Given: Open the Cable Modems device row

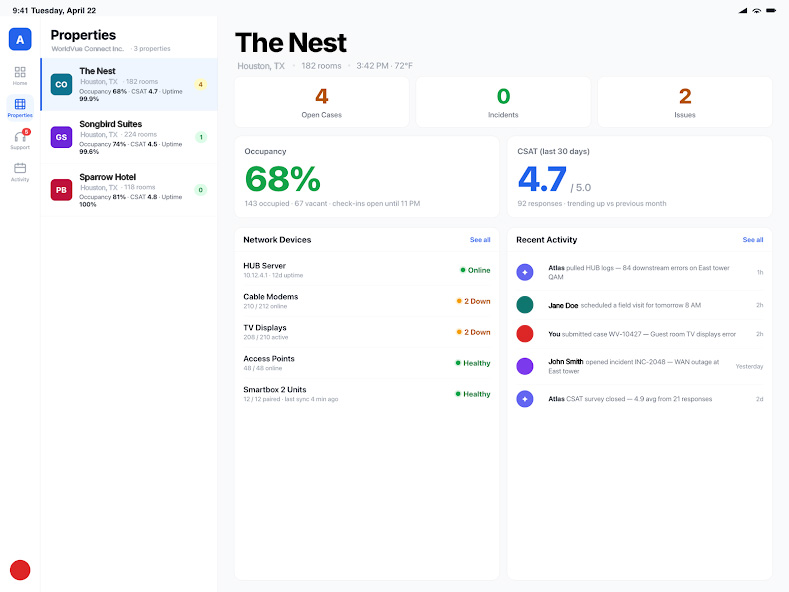Looking at the screenshot, I should [366, 301].
